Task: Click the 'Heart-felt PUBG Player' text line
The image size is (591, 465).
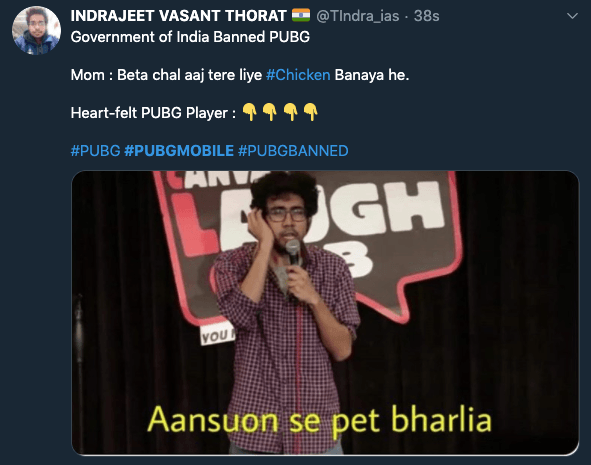Action: pos(153,113)
